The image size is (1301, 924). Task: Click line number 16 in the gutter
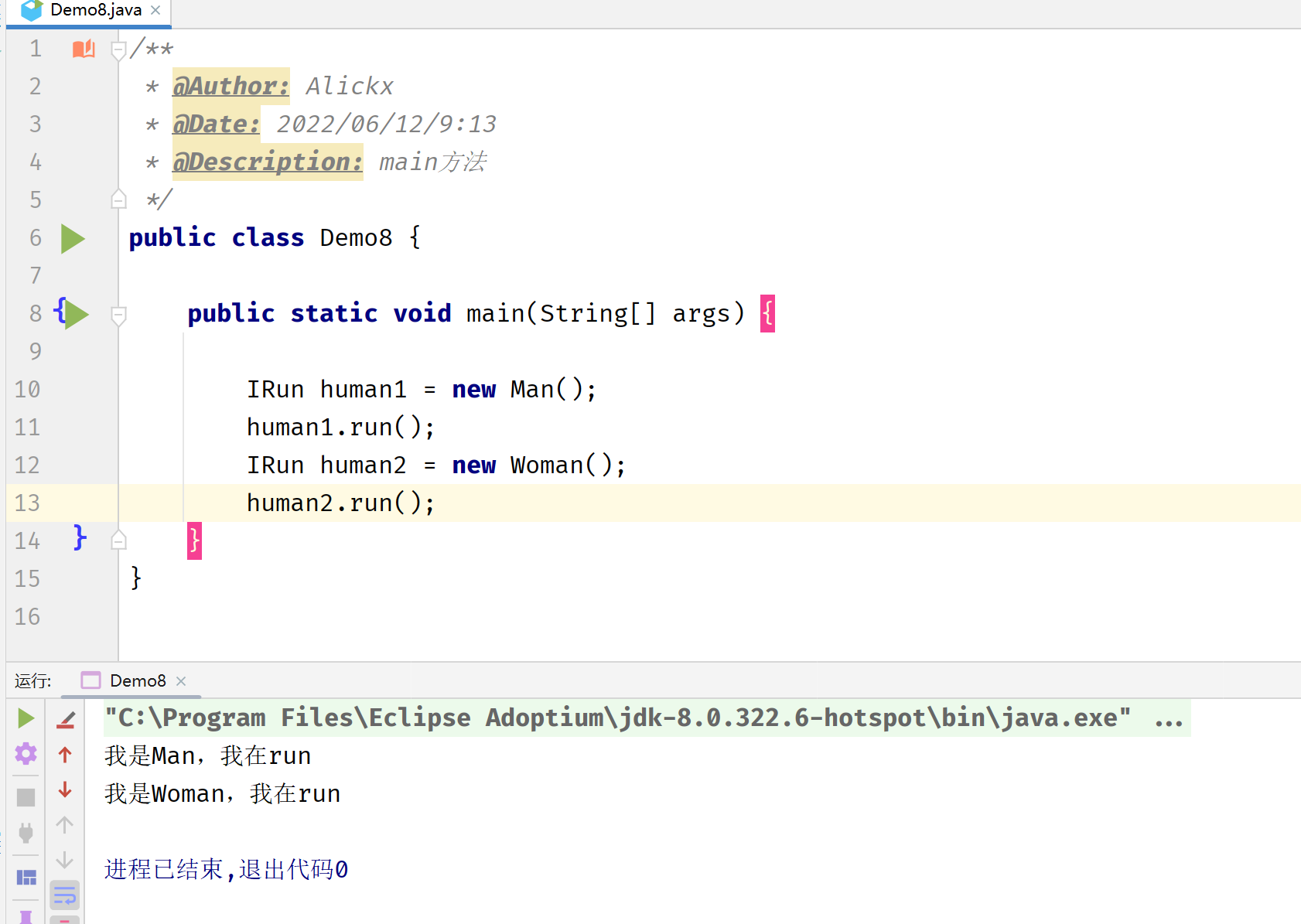click(27, 616)
